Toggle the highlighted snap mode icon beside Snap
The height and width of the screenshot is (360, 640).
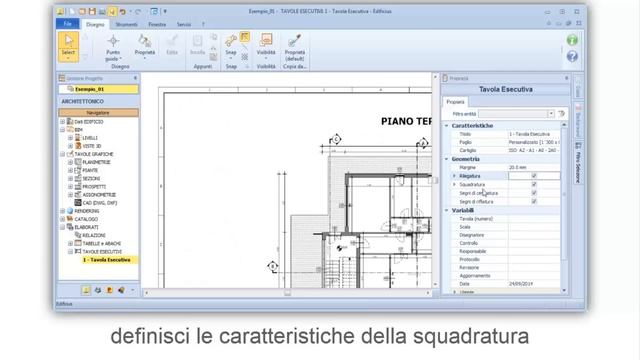(244, 37)
